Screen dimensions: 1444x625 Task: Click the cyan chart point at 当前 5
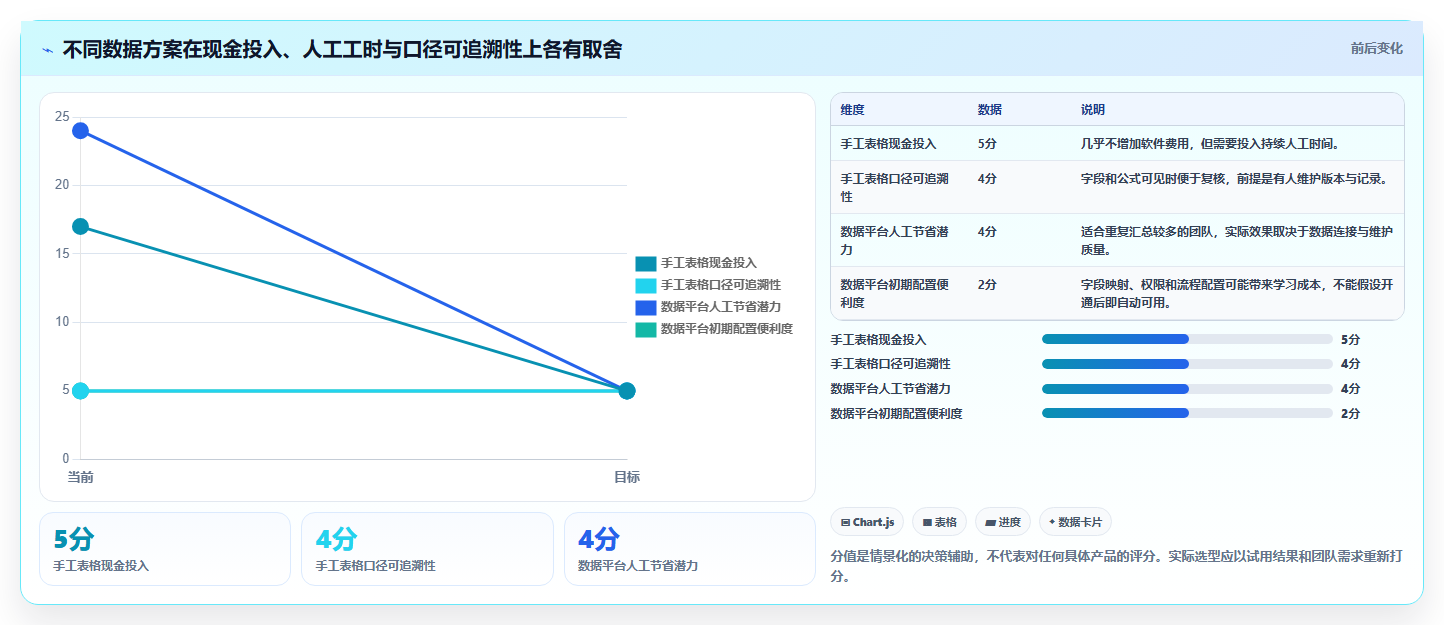80,390
